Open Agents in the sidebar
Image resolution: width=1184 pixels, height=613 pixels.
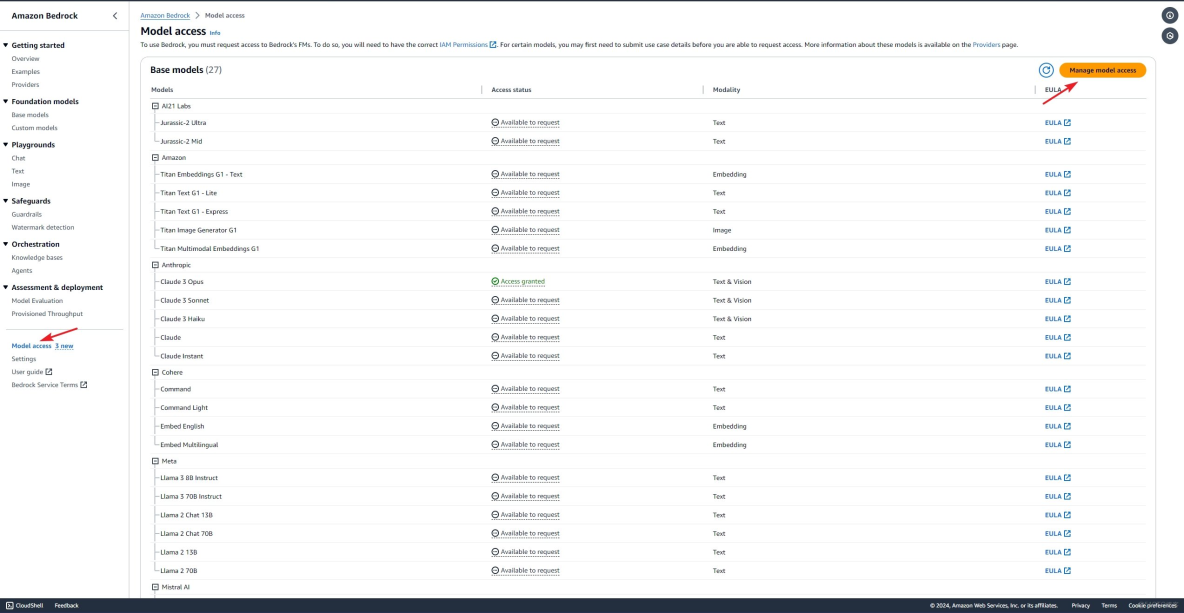pyautogui.click(x=22, y=270)
